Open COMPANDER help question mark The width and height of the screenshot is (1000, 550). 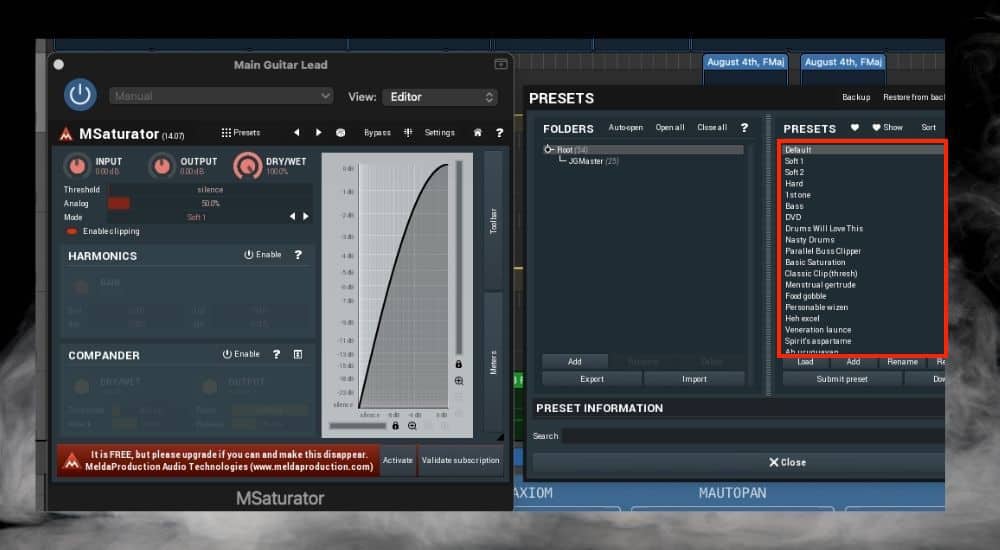point(276,354)
